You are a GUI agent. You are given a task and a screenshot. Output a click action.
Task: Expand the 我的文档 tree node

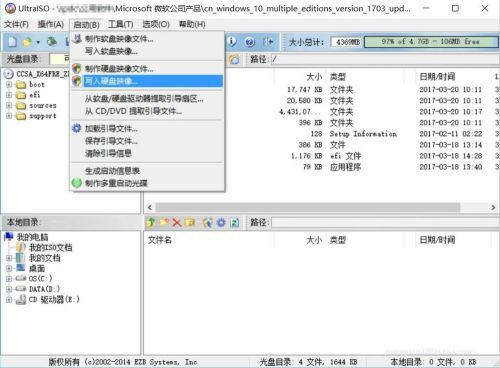(x=9, y=258)
